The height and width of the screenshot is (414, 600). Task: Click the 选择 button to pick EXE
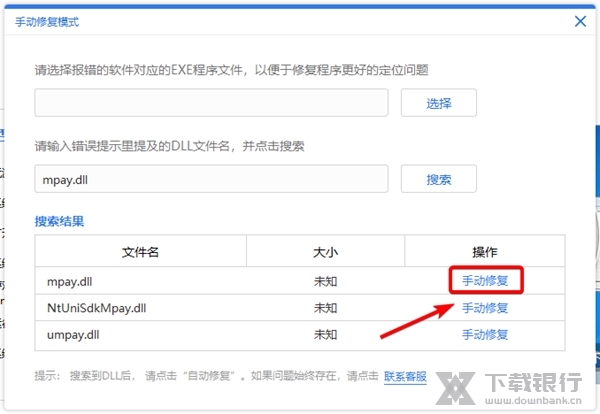[439, 103]
